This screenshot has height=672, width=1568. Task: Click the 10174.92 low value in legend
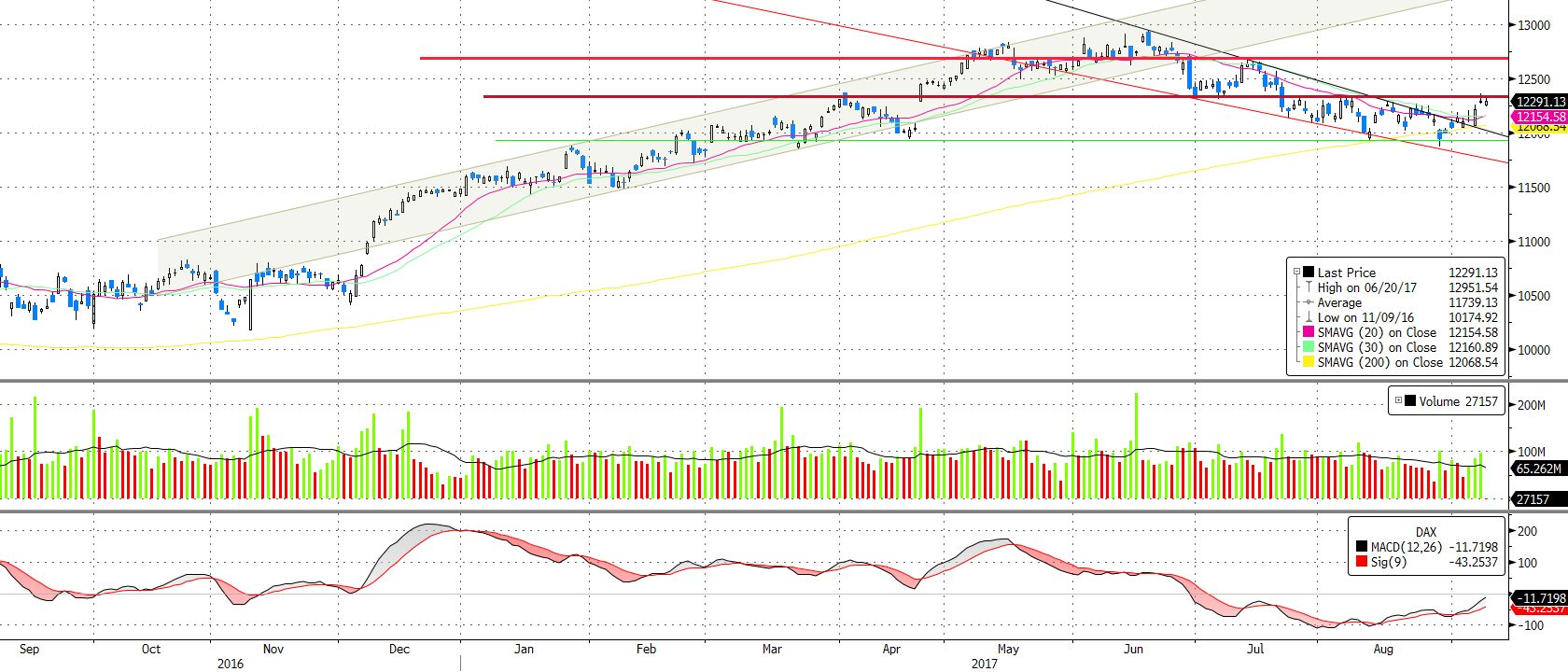(x=1473, y=317)
